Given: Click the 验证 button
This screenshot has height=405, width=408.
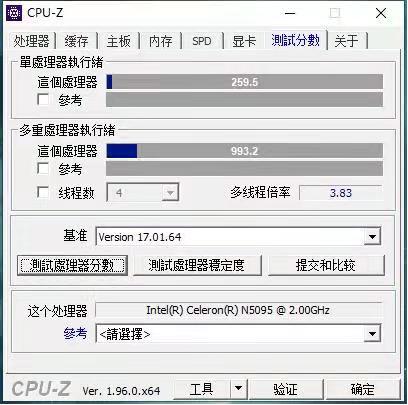Looking at the screenshot, I should (285, 388).
